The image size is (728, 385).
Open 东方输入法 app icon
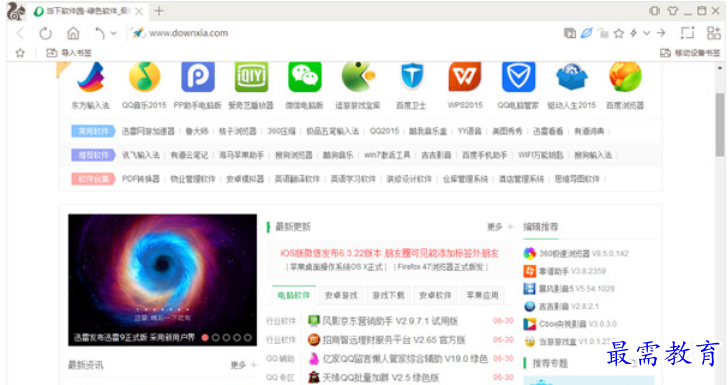(x=91, y=77)
